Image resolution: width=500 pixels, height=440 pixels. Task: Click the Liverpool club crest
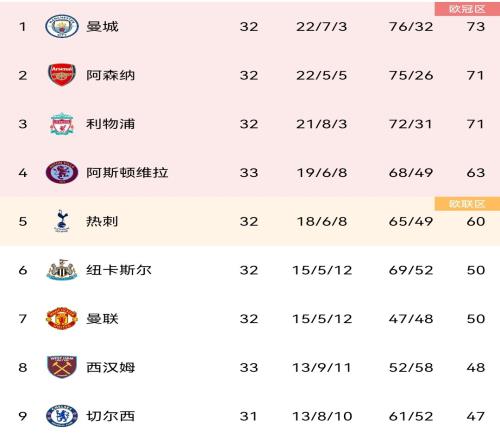(62, 124)
